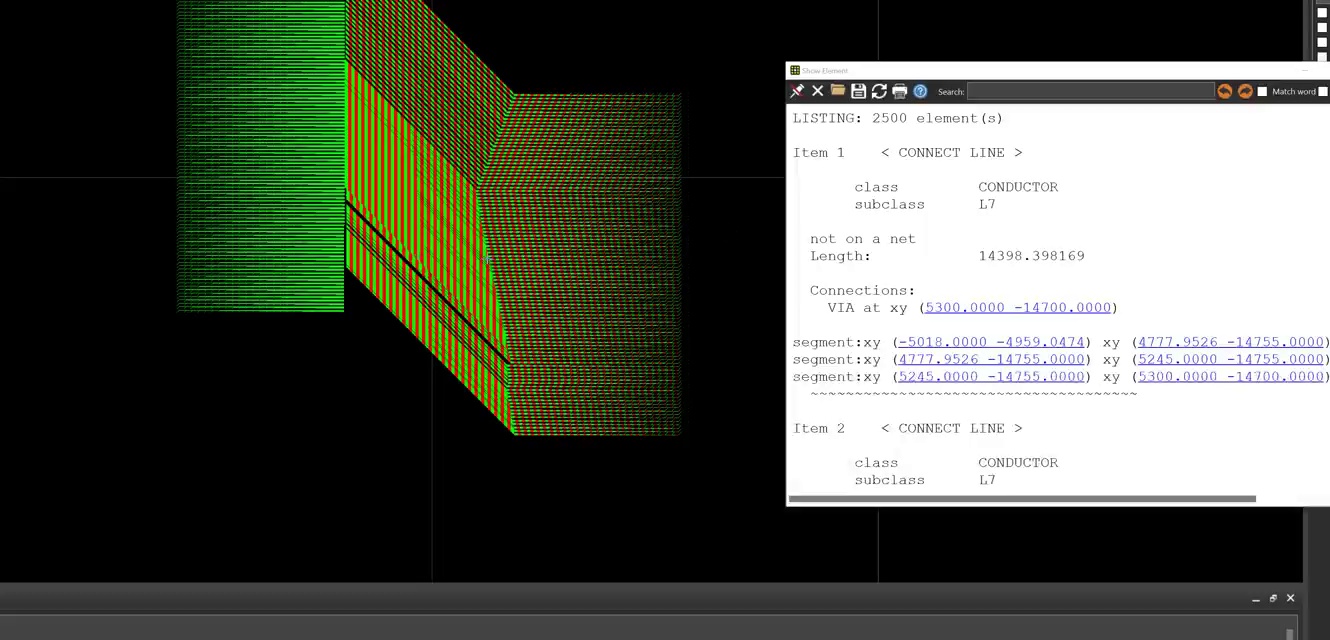Click the Item 2 'CONDUCTOR' class value
This screenshot has height=640, width=1330.
pos(1018,463)
